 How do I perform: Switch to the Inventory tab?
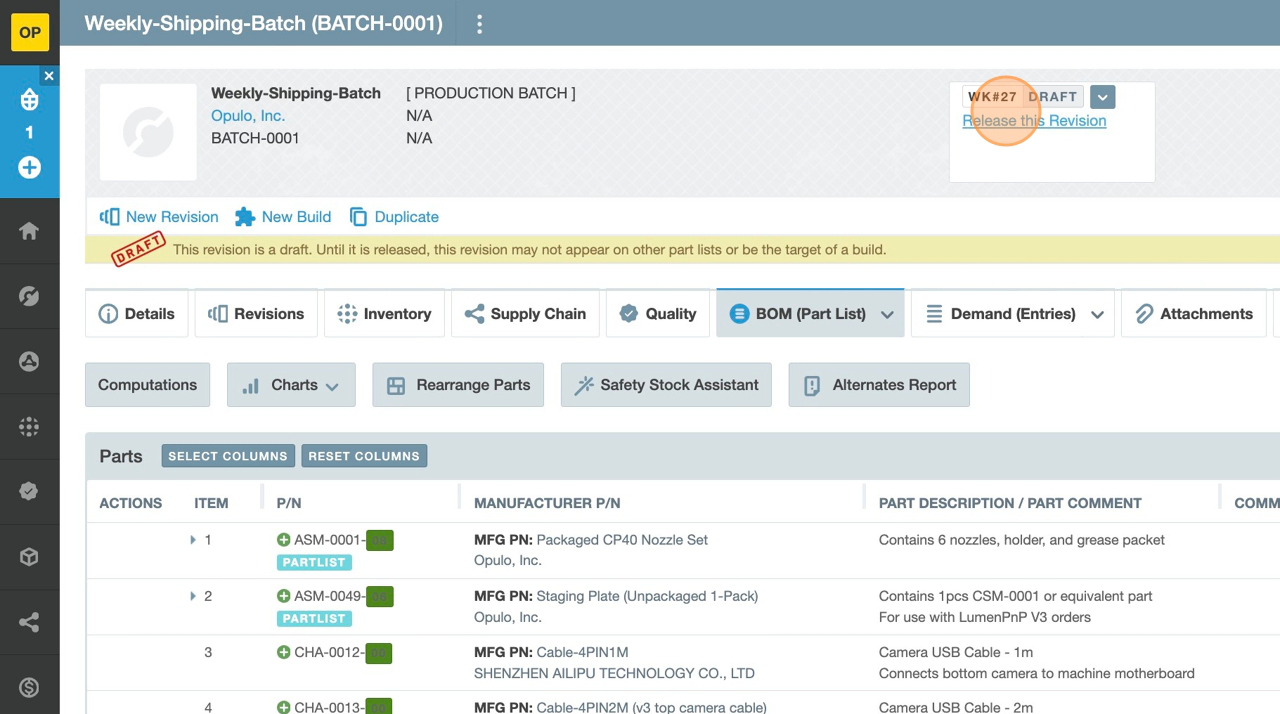pos(384,314)
